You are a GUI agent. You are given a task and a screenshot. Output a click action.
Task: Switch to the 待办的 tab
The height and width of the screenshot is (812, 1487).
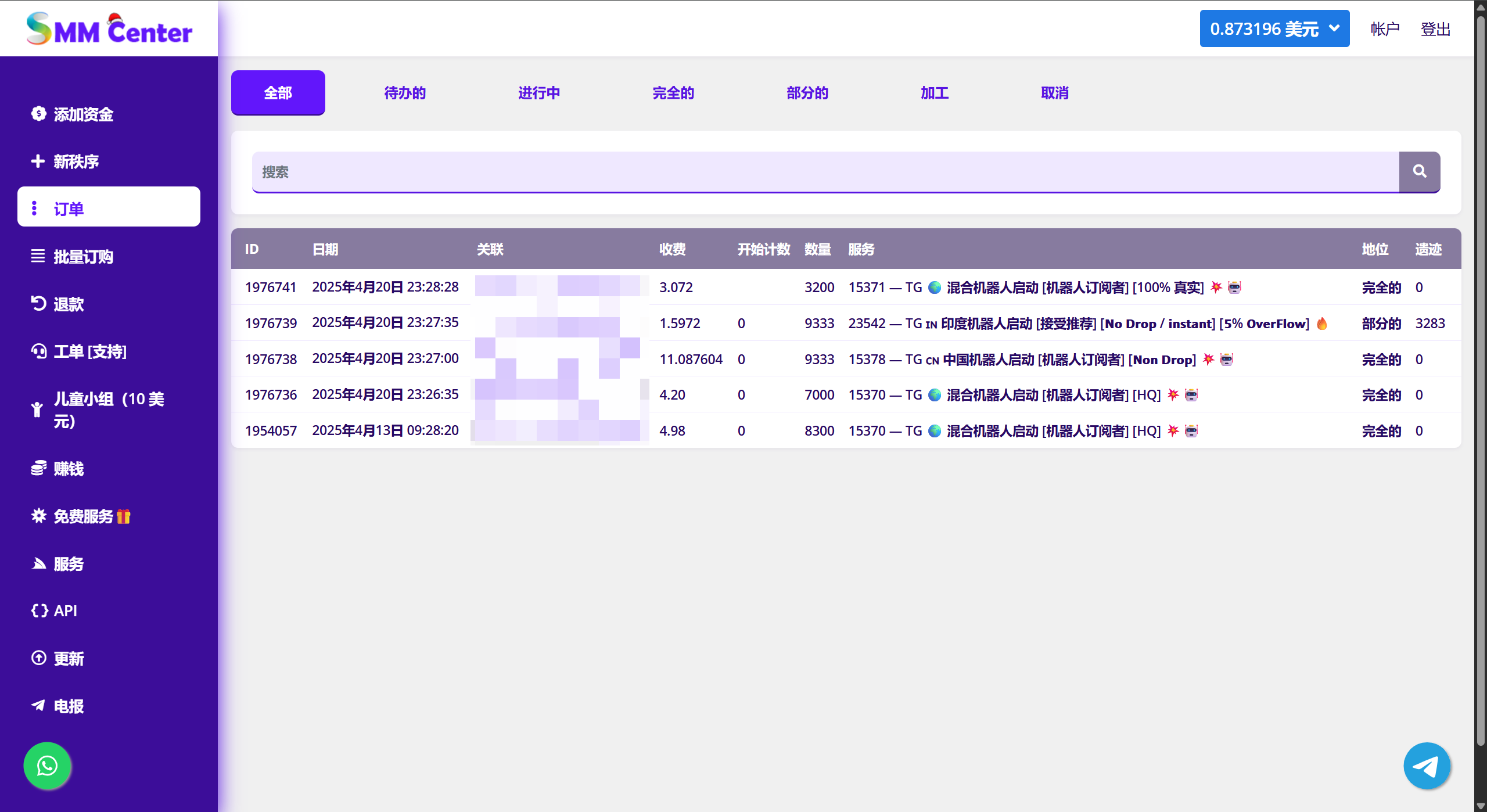pos(405,93)
